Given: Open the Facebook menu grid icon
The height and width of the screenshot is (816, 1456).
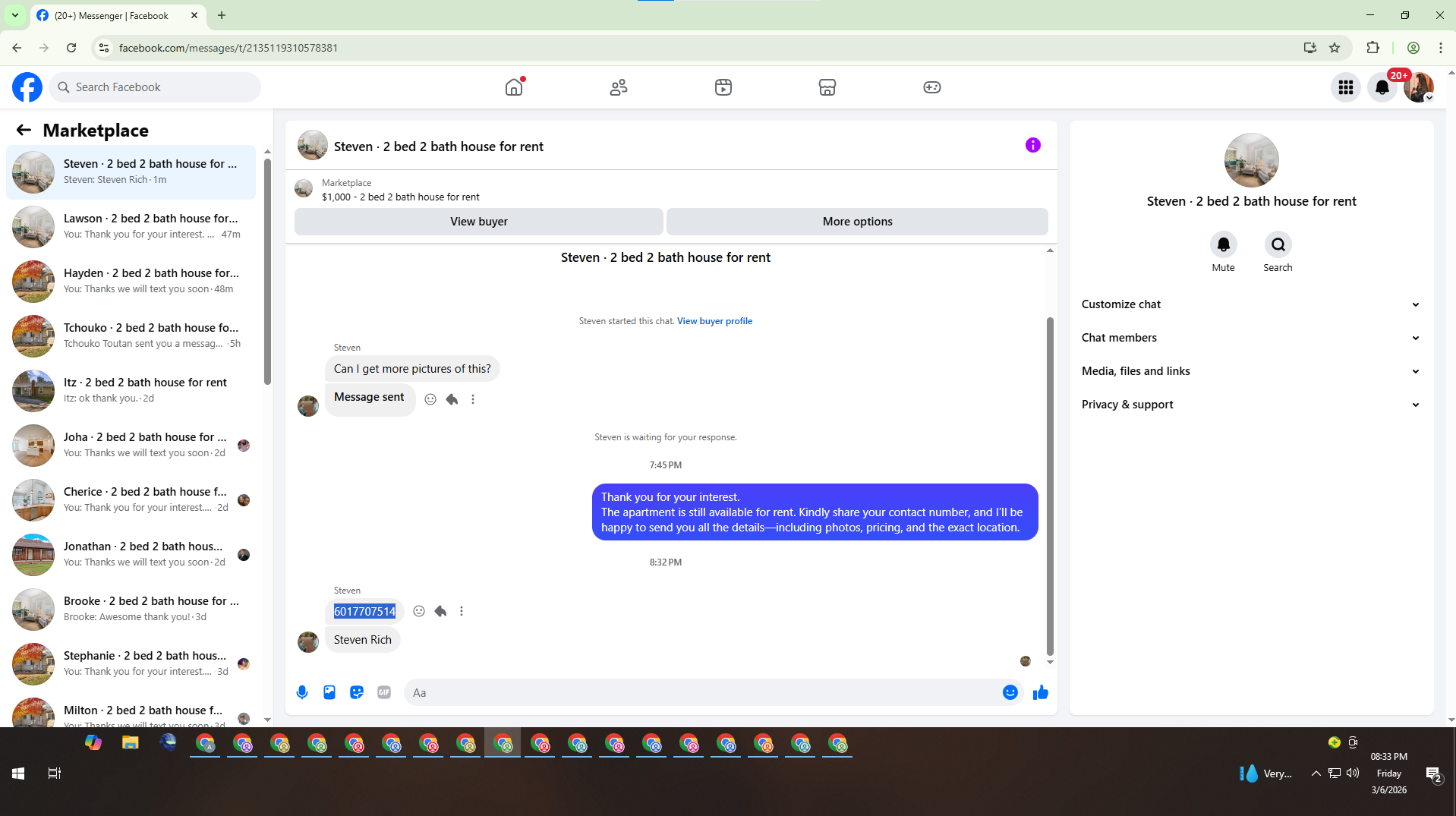Looking at the screenshot, I should point(1346,87).
